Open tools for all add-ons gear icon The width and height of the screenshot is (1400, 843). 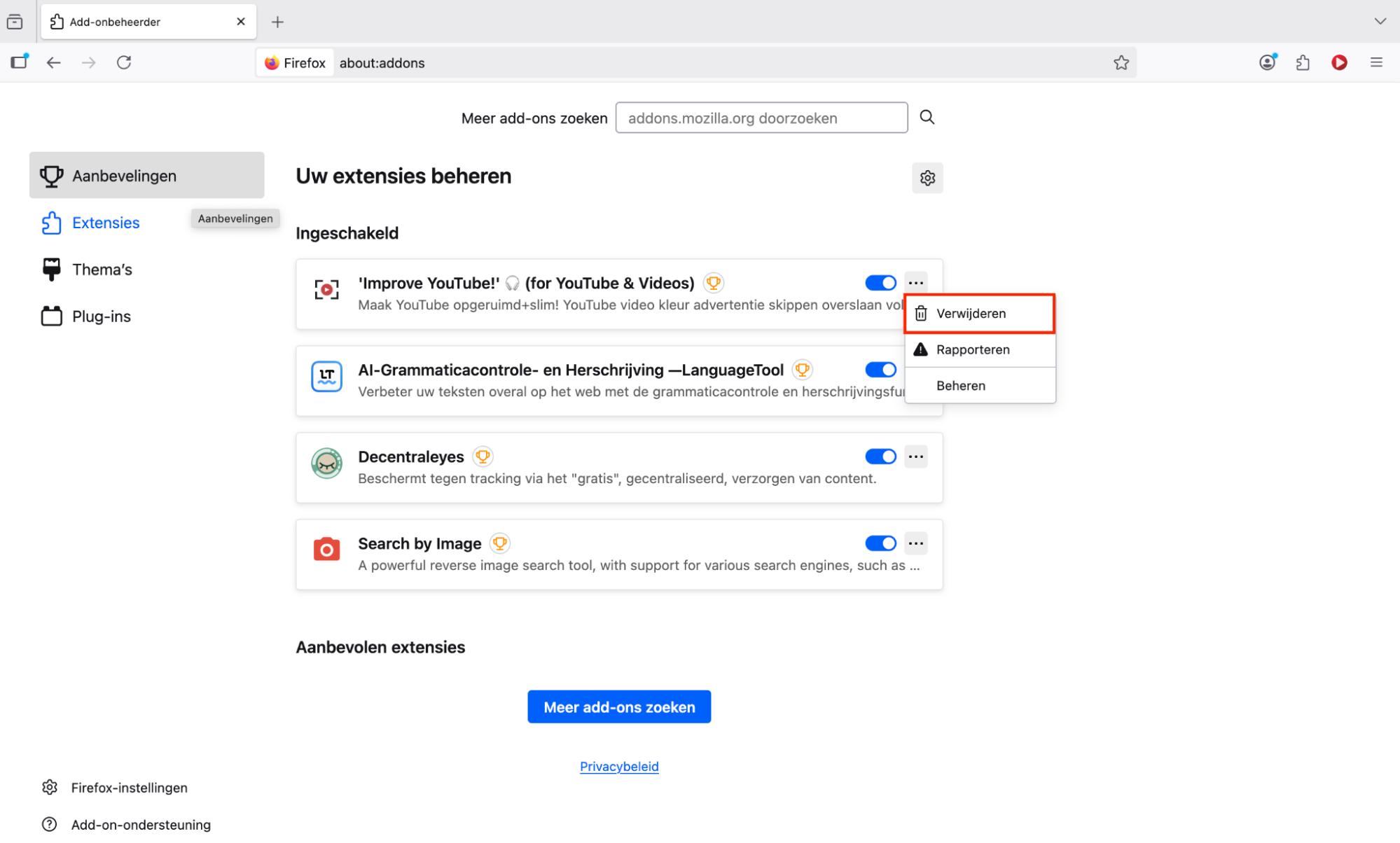click(x=927, y=178)
